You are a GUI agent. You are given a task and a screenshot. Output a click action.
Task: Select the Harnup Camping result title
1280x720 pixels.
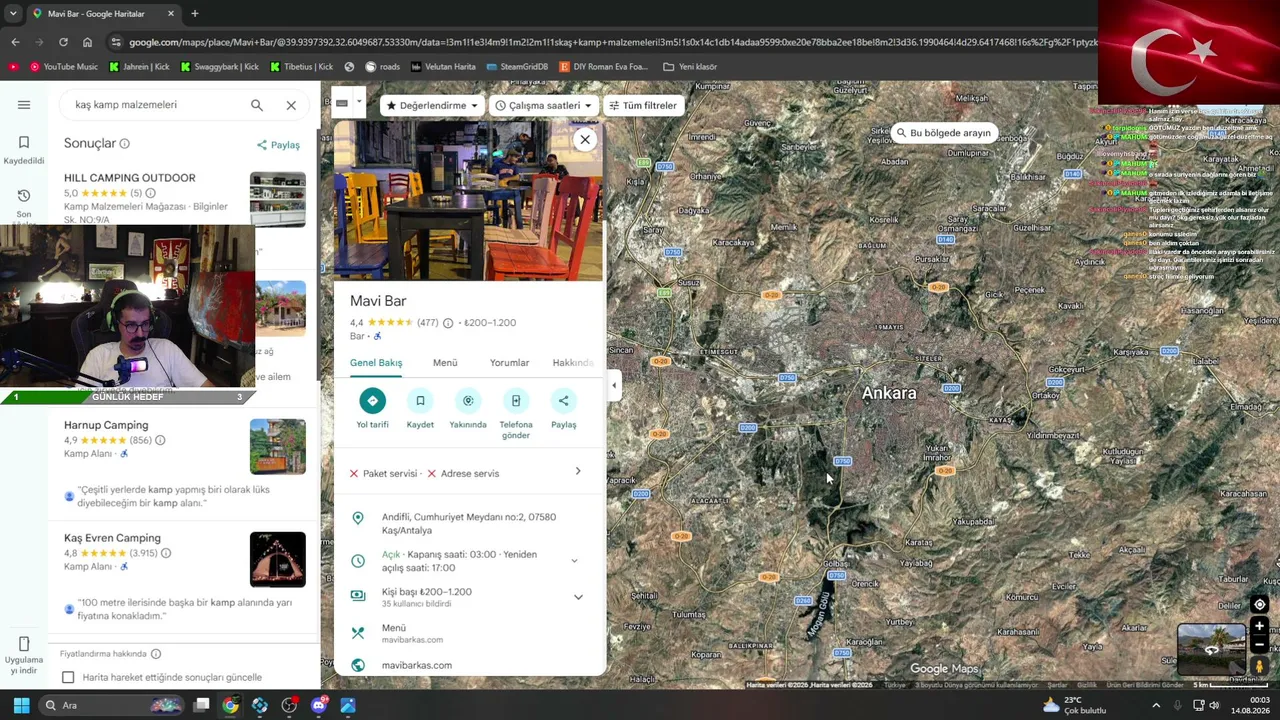point(106,426)
